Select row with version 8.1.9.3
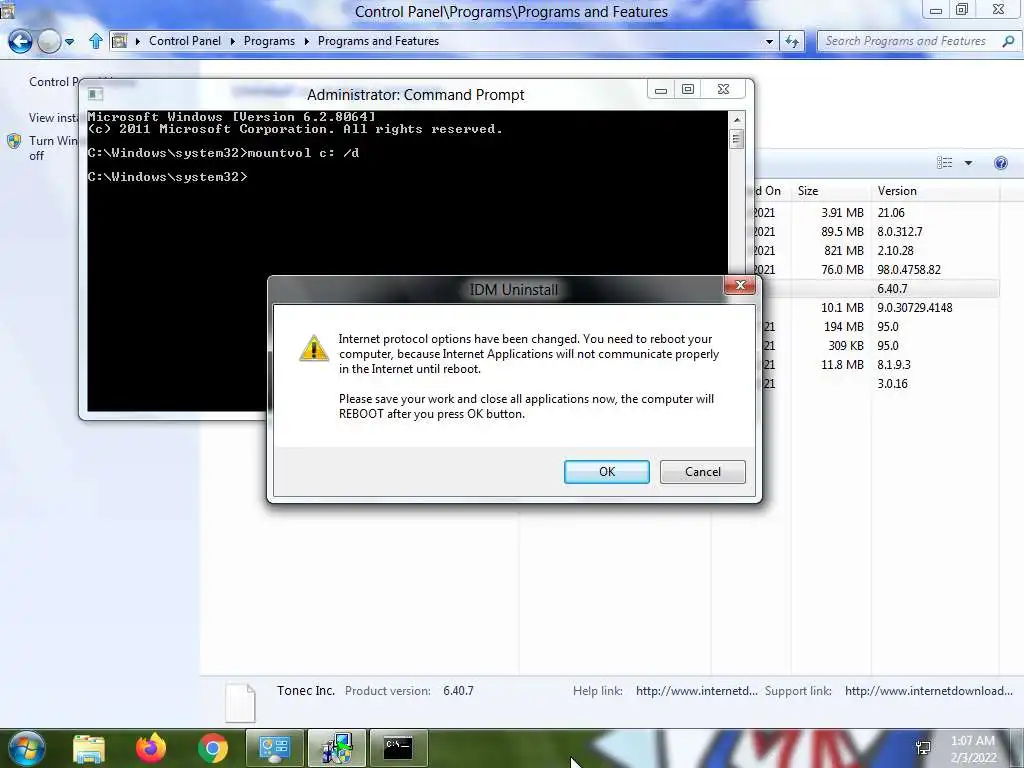 click(880, 364)
